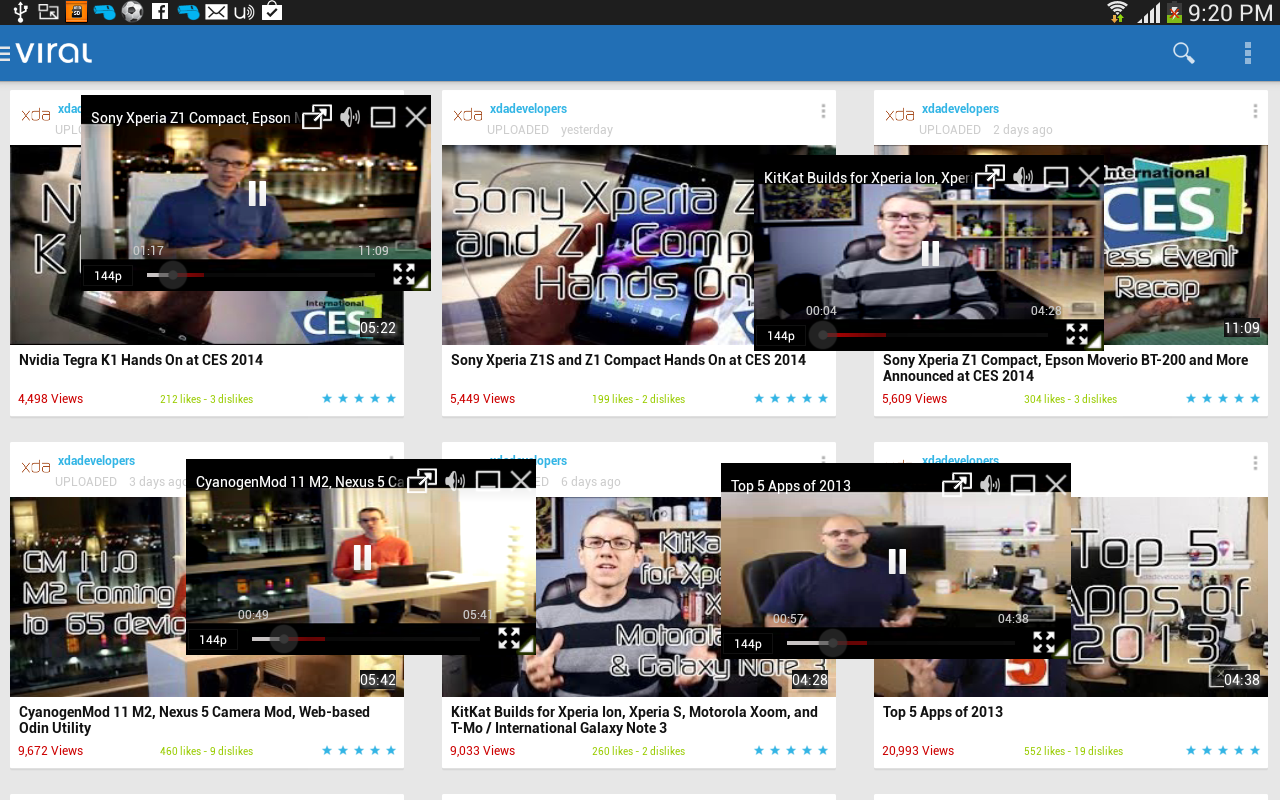Screen dimensions: 1280x800
Task: Close the 'CyanogenMod 11 M2' floating player
Action: 521,481
